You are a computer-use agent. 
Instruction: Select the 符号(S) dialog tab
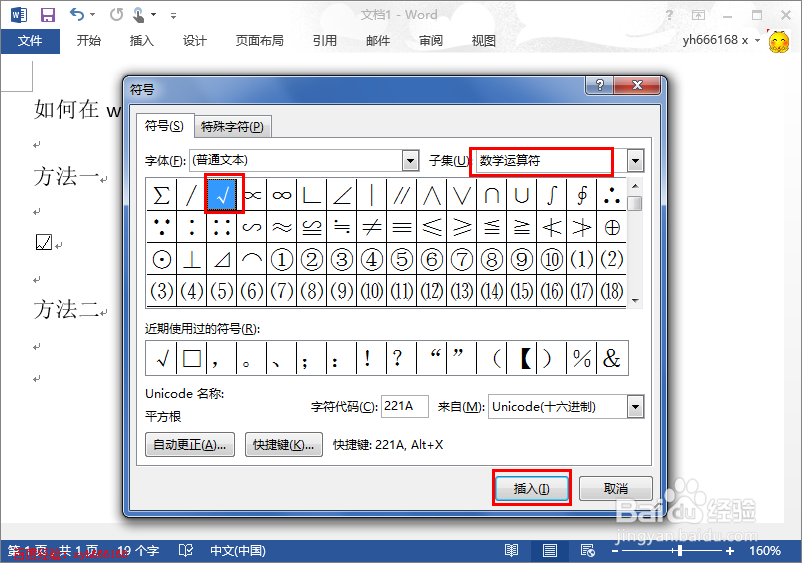(x=164, y=126)
